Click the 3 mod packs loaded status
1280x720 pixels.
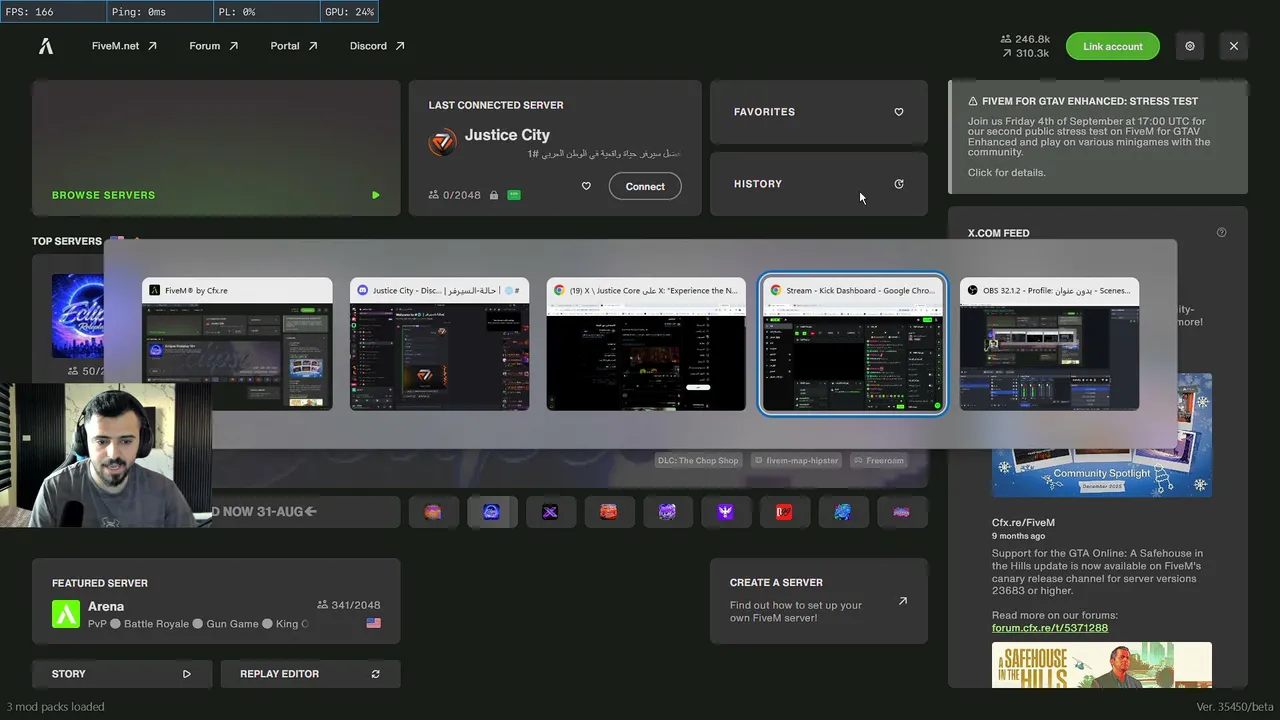55,707
